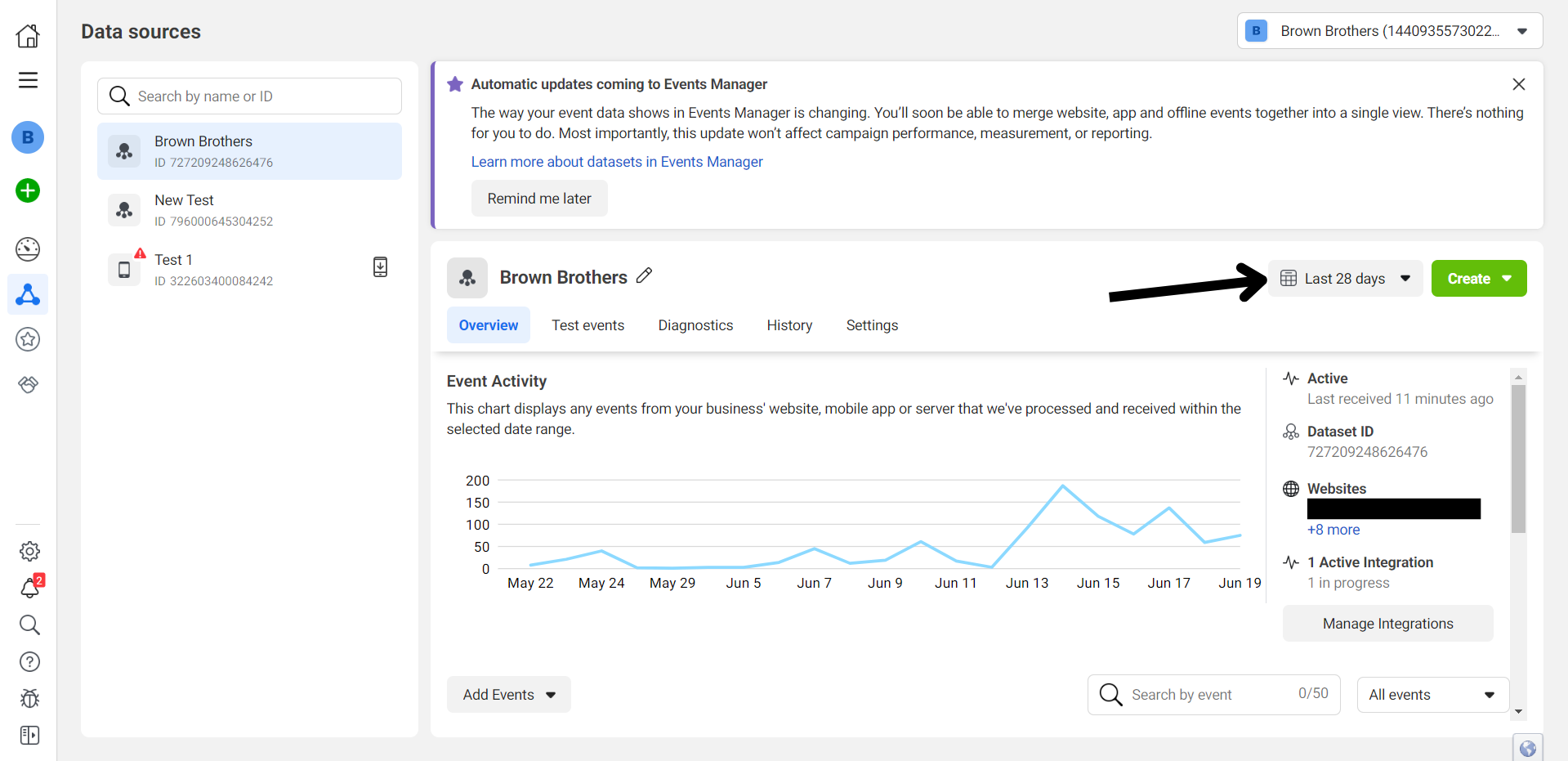Click the Dataset ID value 727209248626476

(x=1368, y=452)
